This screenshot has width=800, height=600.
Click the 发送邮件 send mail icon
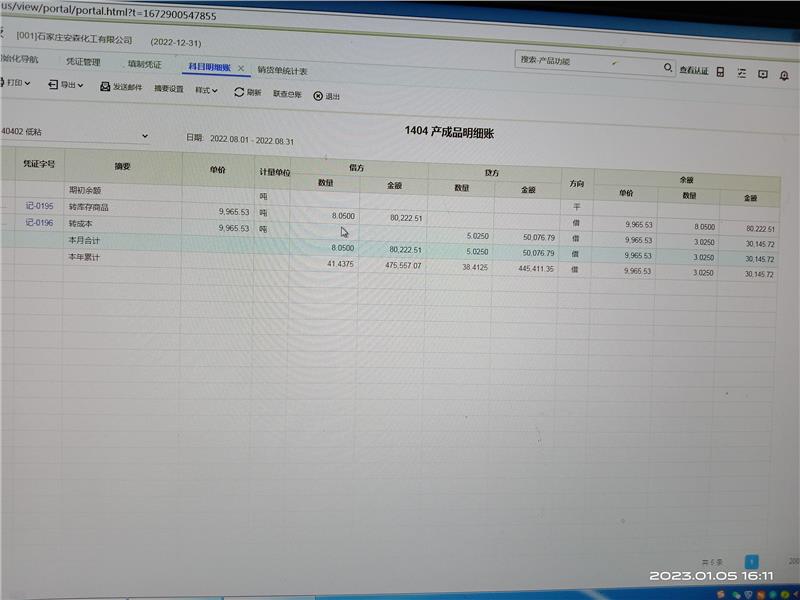(105, 87)
